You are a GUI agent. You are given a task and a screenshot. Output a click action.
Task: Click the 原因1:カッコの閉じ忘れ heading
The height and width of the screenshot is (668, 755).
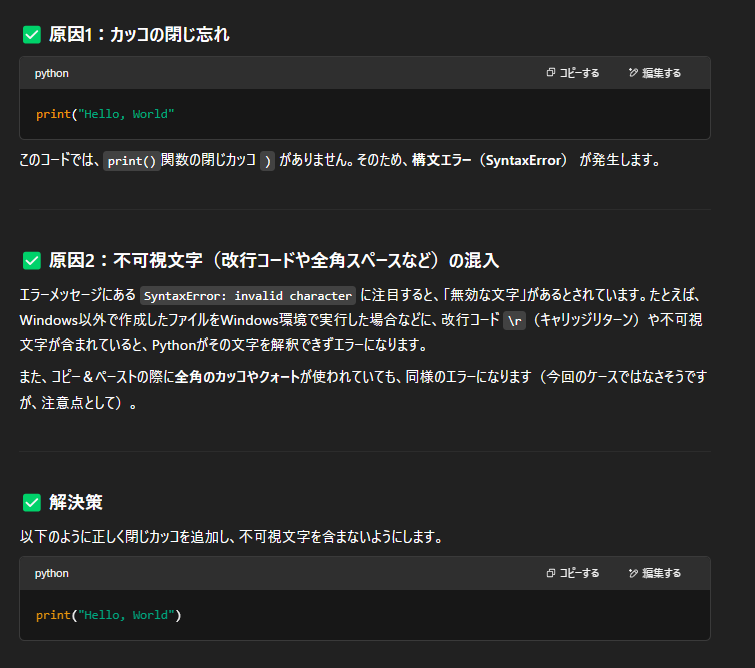[139, 35]
